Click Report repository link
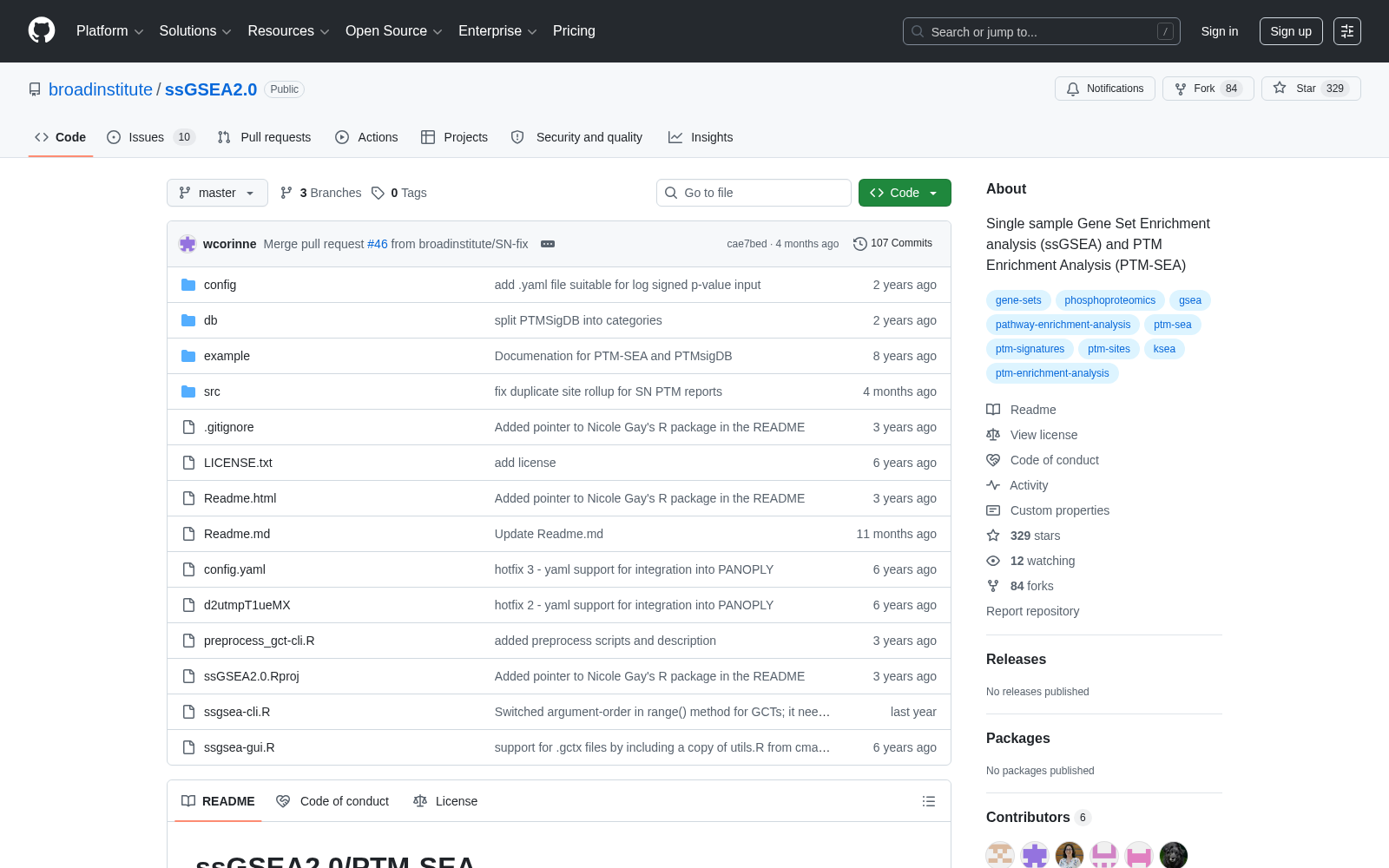This screenshot has width=1389, height=868. coord(1033,611)
